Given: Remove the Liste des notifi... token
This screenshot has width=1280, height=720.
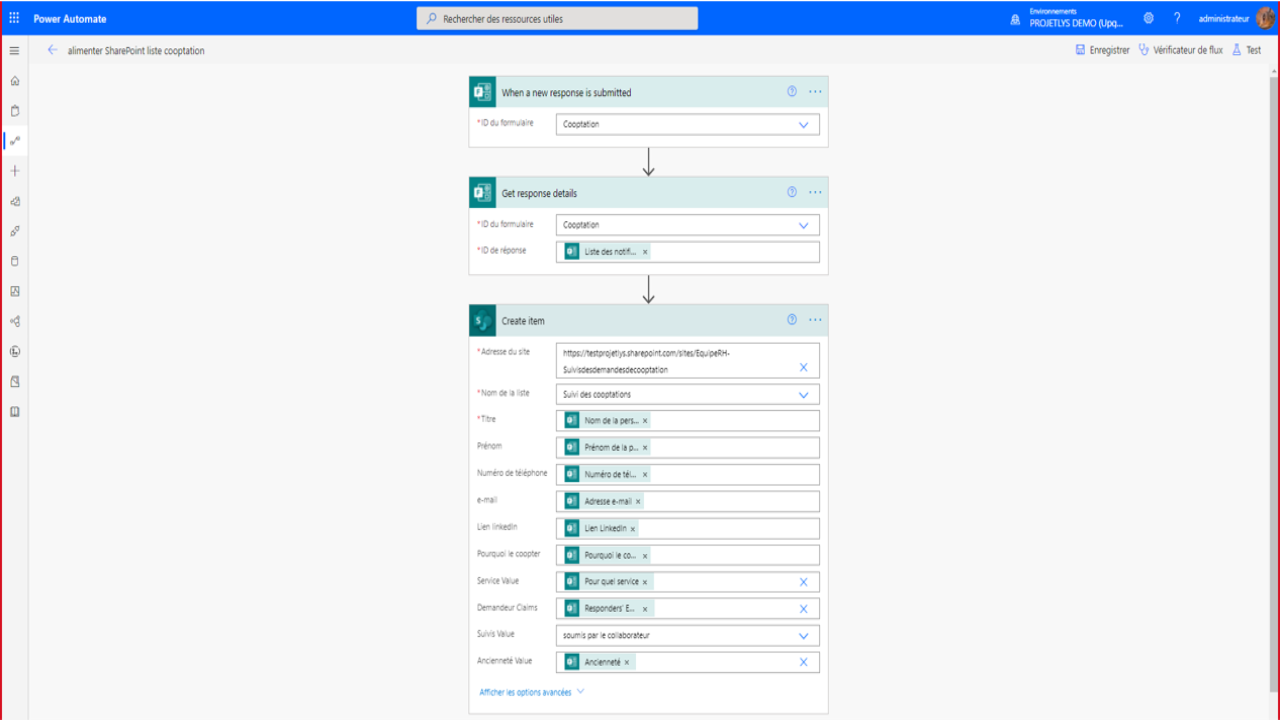Looking at the screenshot, I should pyautogui.click(x=645, y=252).
